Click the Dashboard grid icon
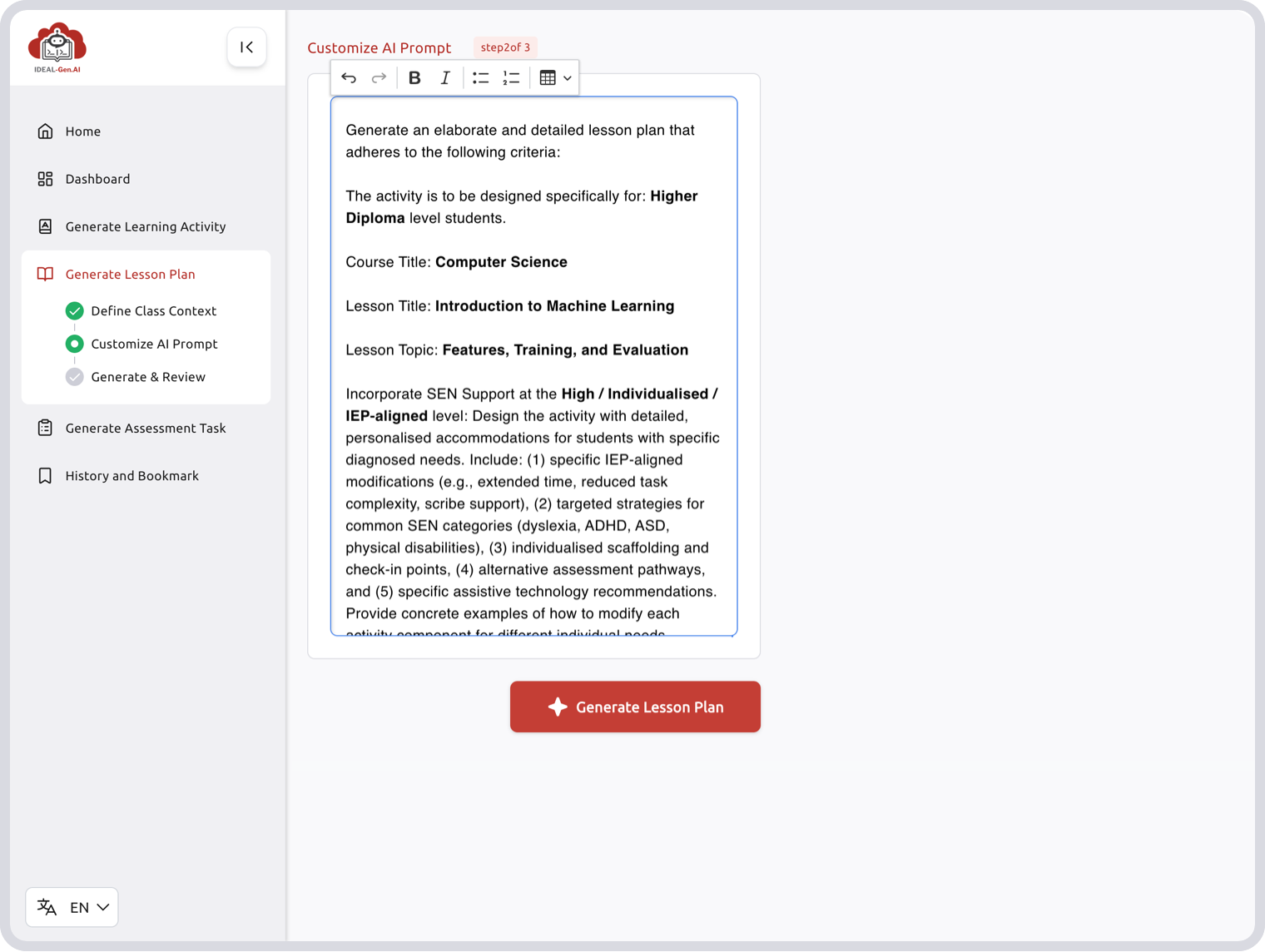The height and width of the screenshot is (952, 1265). click(x=45, y=179)
